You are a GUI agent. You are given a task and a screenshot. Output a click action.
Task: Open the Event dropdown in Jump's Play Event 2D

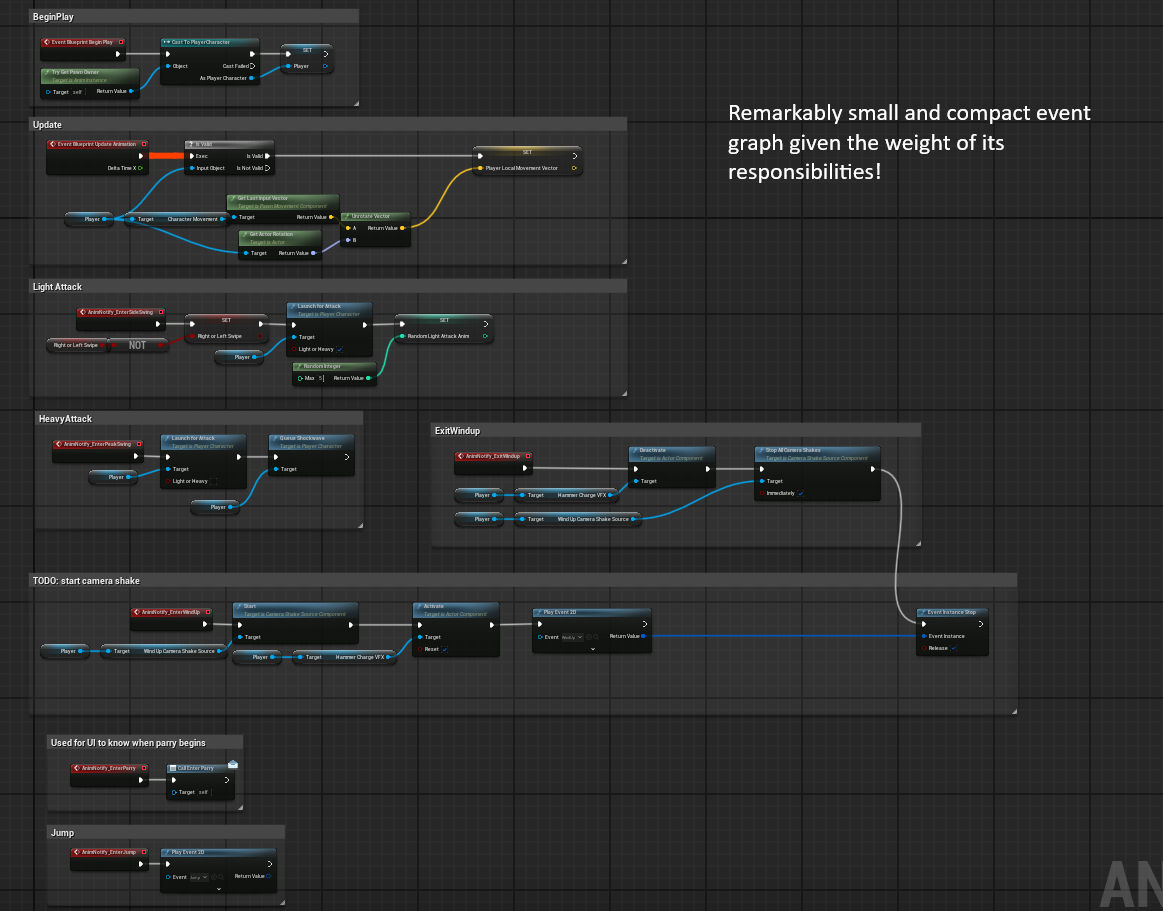pyautogui.click(x=199, y=877)
